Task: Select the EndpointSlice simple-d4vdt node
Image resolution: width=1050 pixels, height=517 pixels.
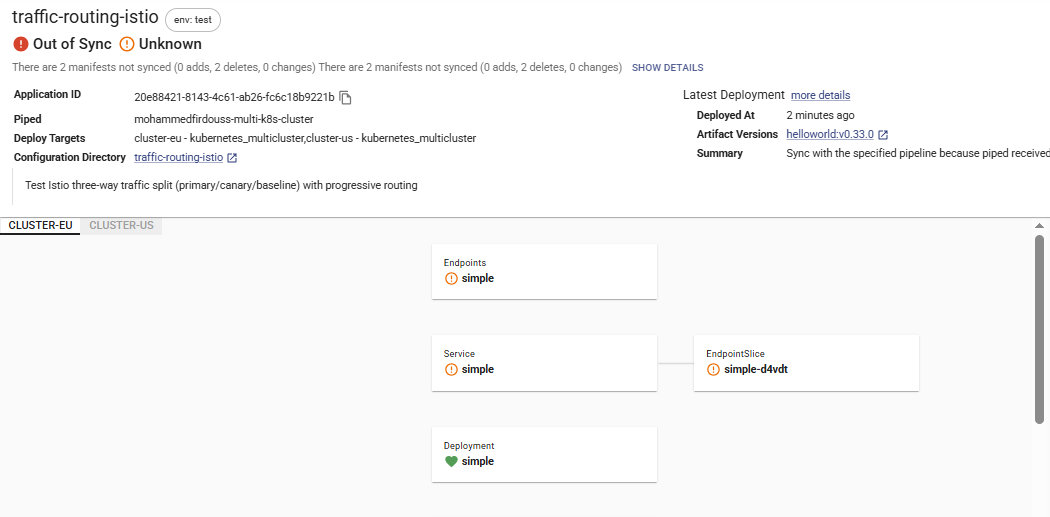Action: click(x=806, y=362)
